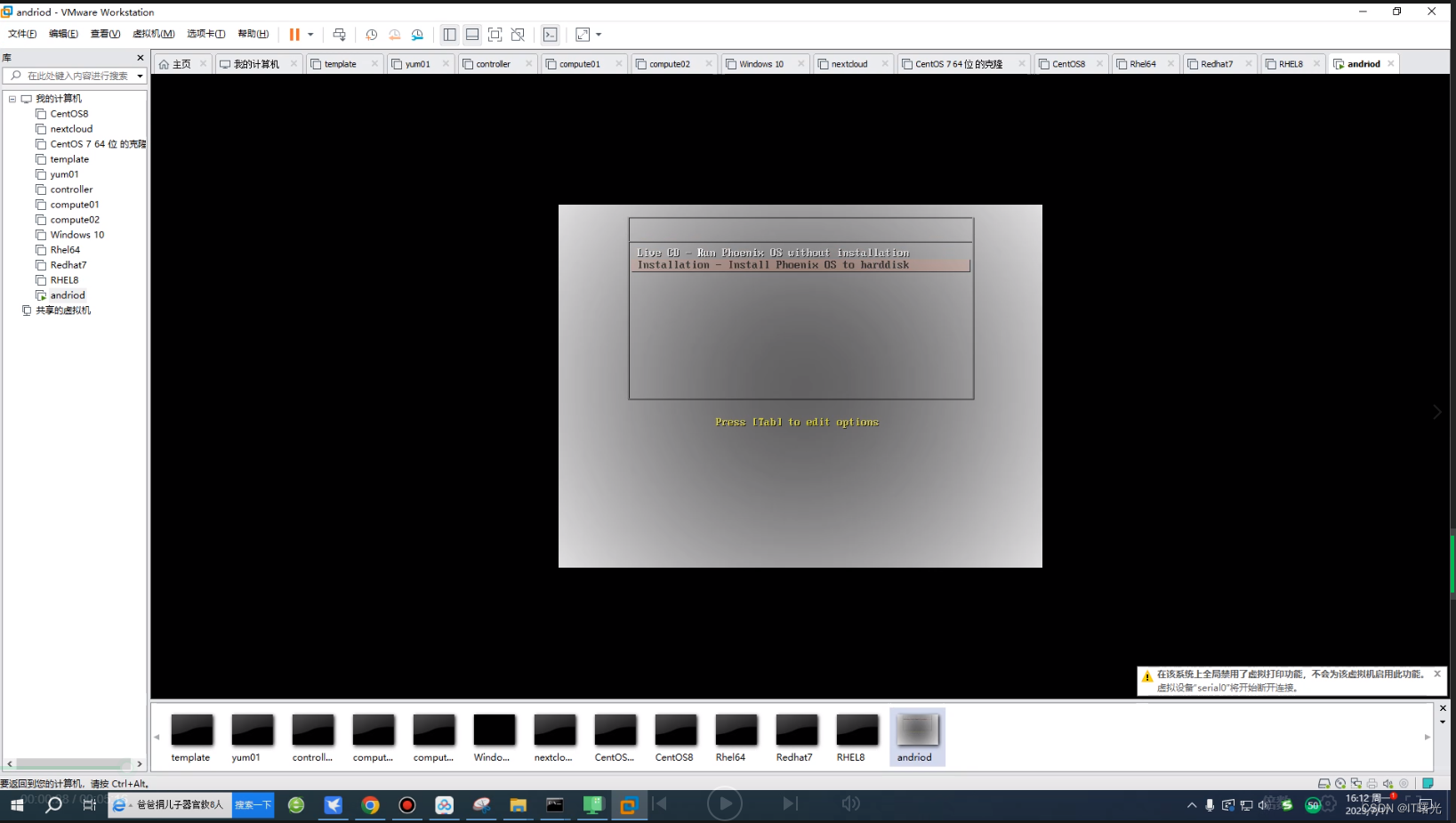Open File Explorer from the taskbar
Viewport: 1456px width, 823px height.
coord(518,805)
